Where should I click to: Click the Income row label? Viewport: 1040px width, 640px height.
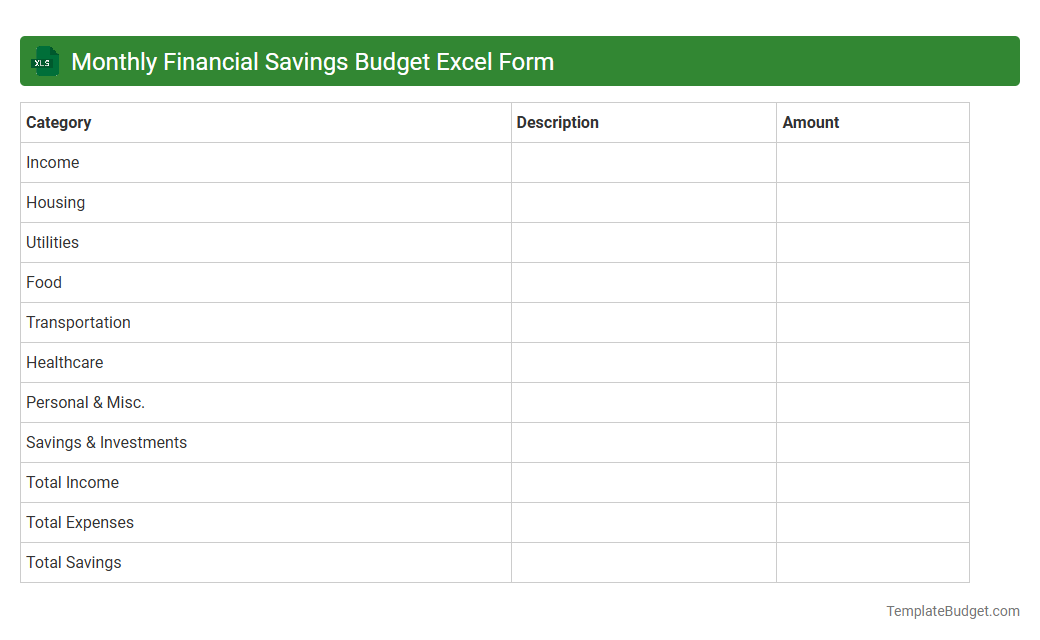point(52,162)
